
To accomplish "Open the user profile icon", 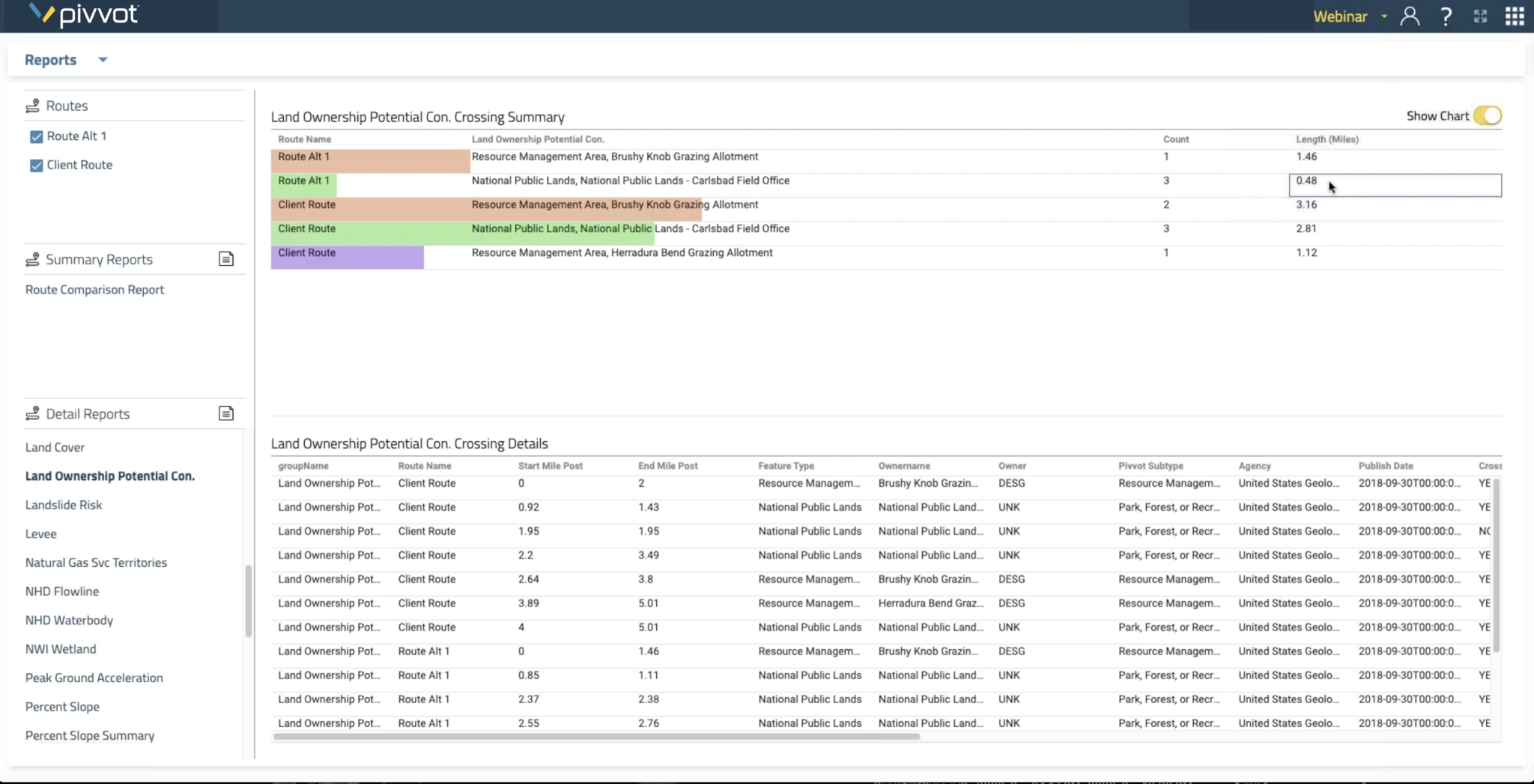I will point(1410,16).
